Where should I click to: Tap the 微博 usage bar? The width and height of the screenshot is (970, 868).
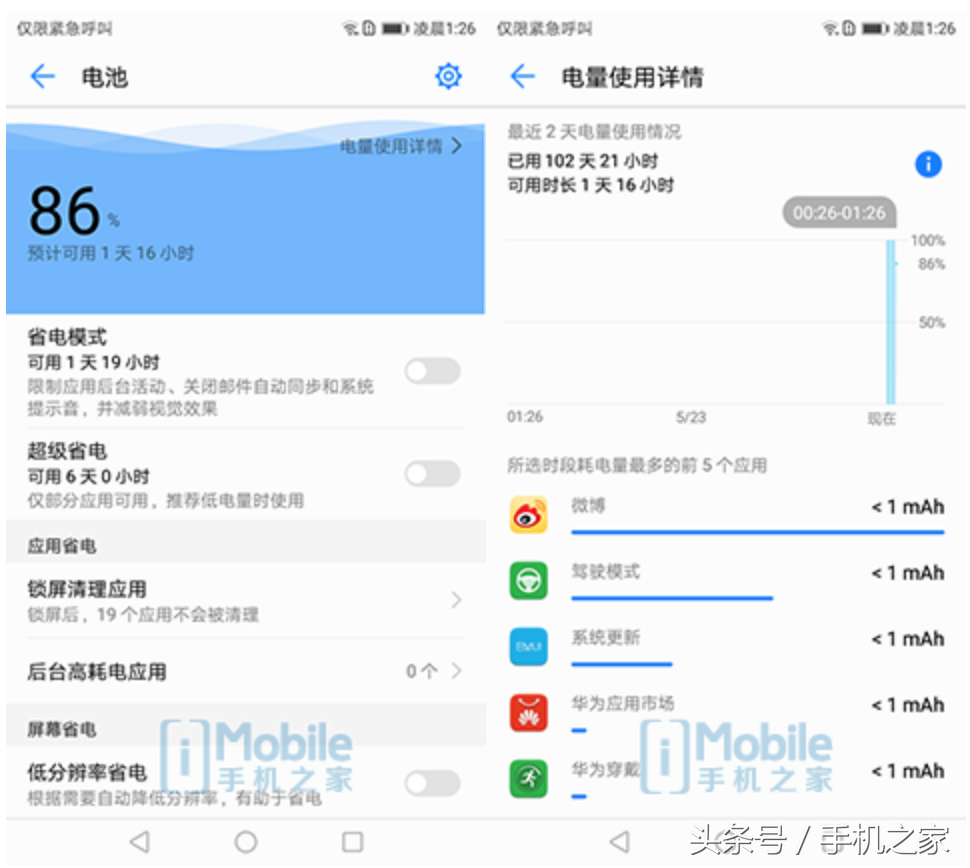pos(758,532)
